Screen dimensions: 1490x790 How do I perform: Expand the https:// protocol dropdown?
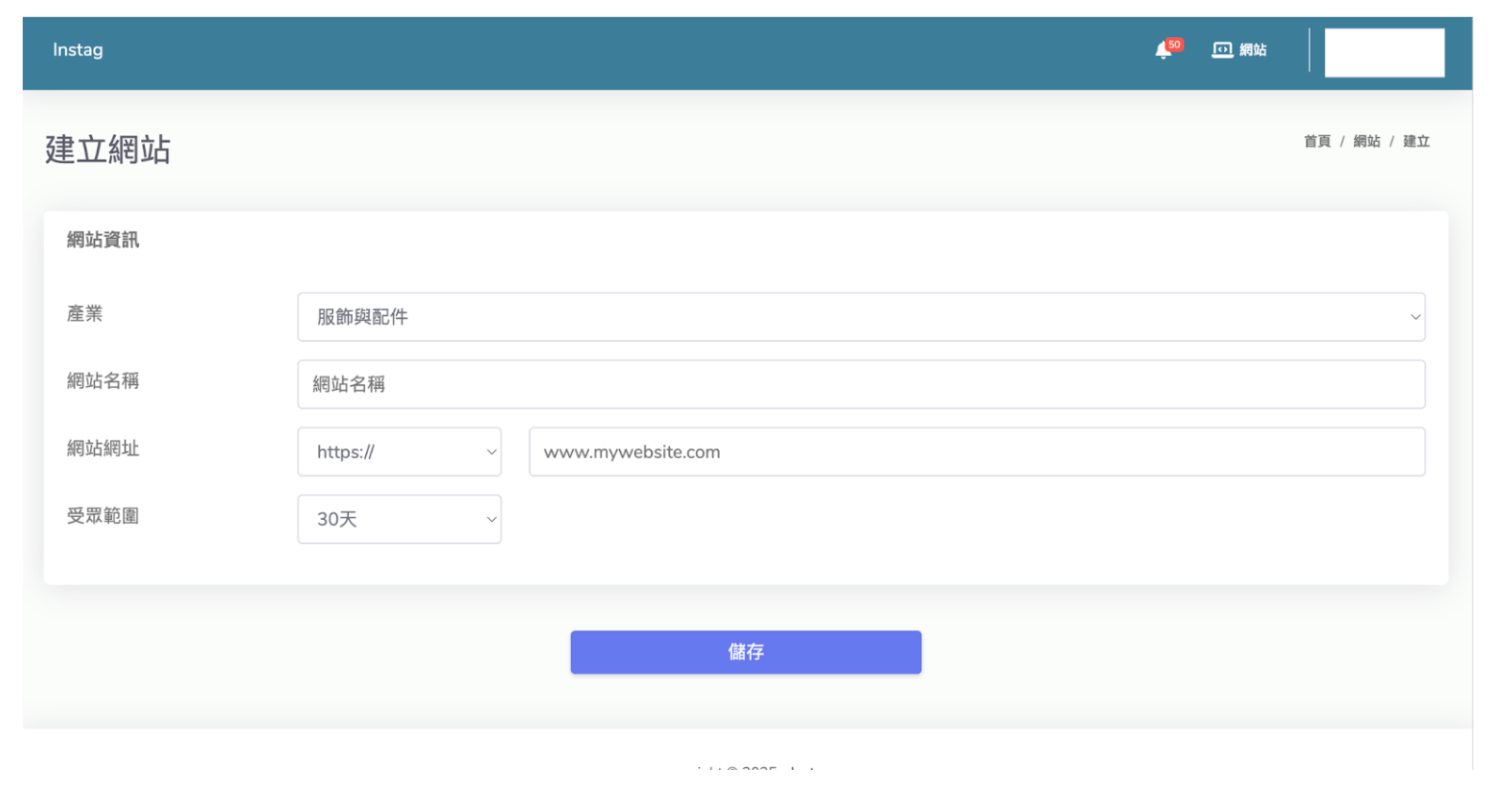399,452
